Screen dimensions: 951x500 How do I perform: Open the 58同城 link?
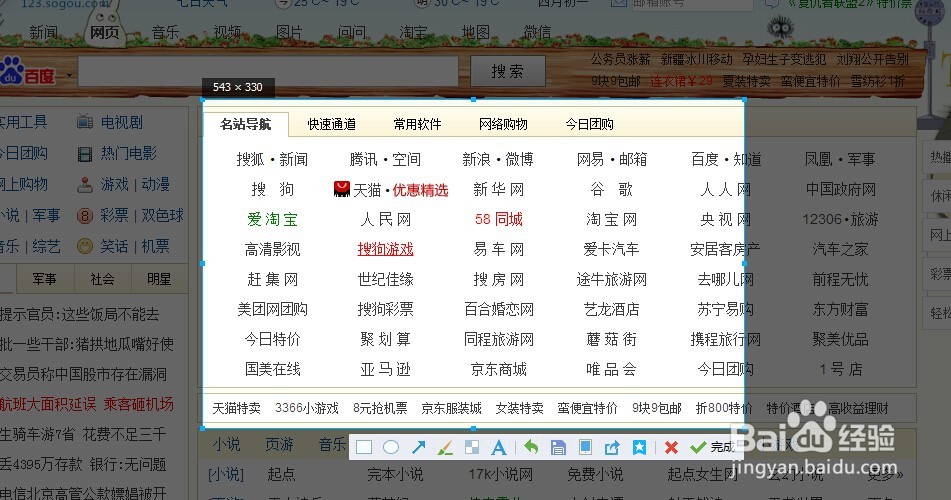(x=499, y=219)
